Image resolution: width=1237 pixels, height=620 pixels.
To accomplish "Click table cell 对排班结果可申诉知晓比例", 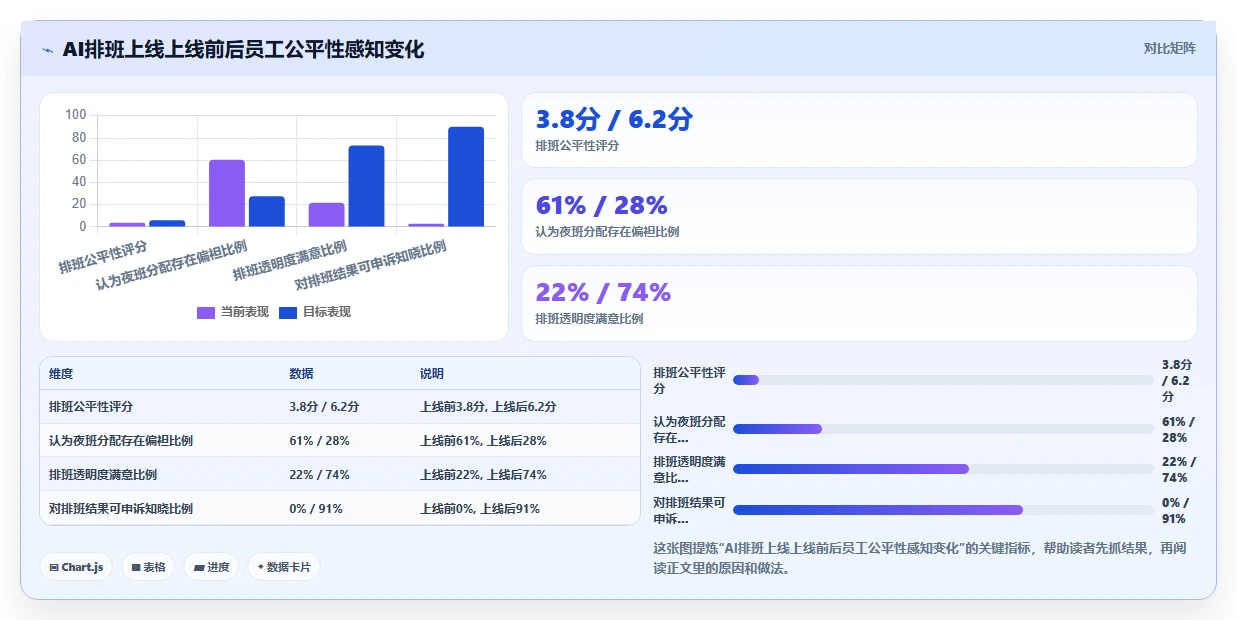I will (121, 509).
